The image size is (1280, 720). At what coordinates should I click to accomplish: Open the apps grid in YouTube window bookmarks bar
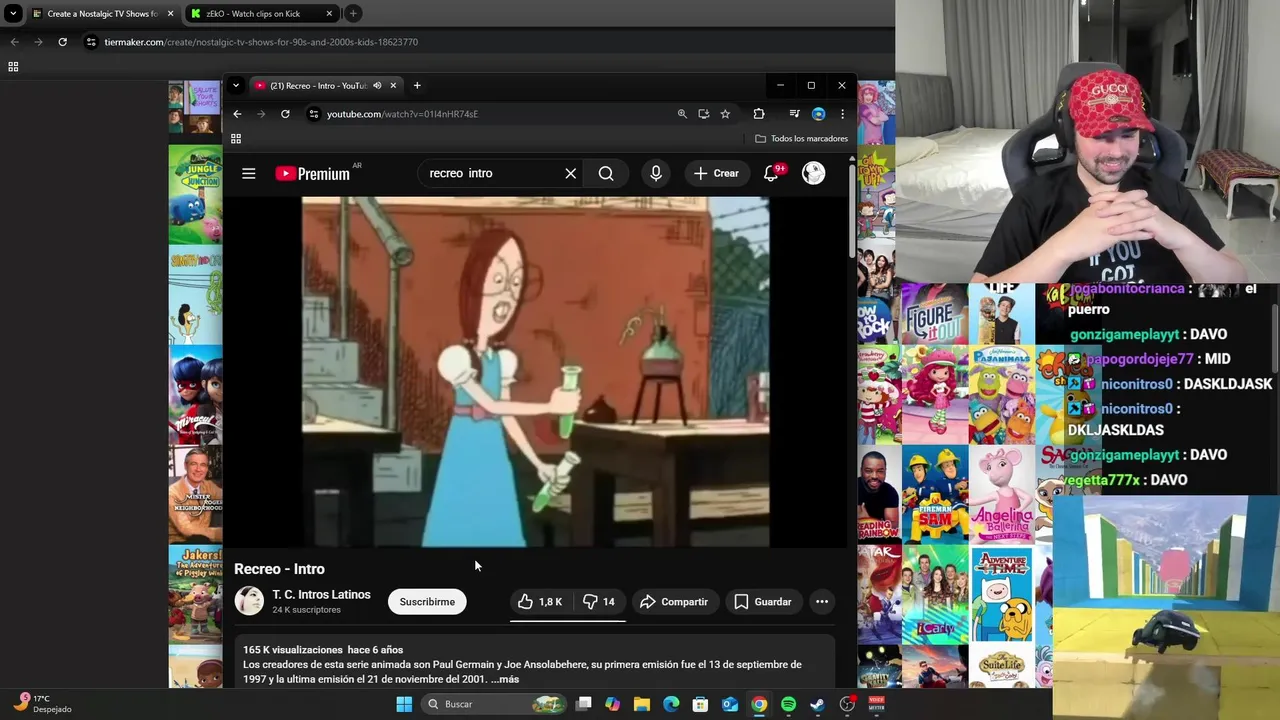pos(236,139)
